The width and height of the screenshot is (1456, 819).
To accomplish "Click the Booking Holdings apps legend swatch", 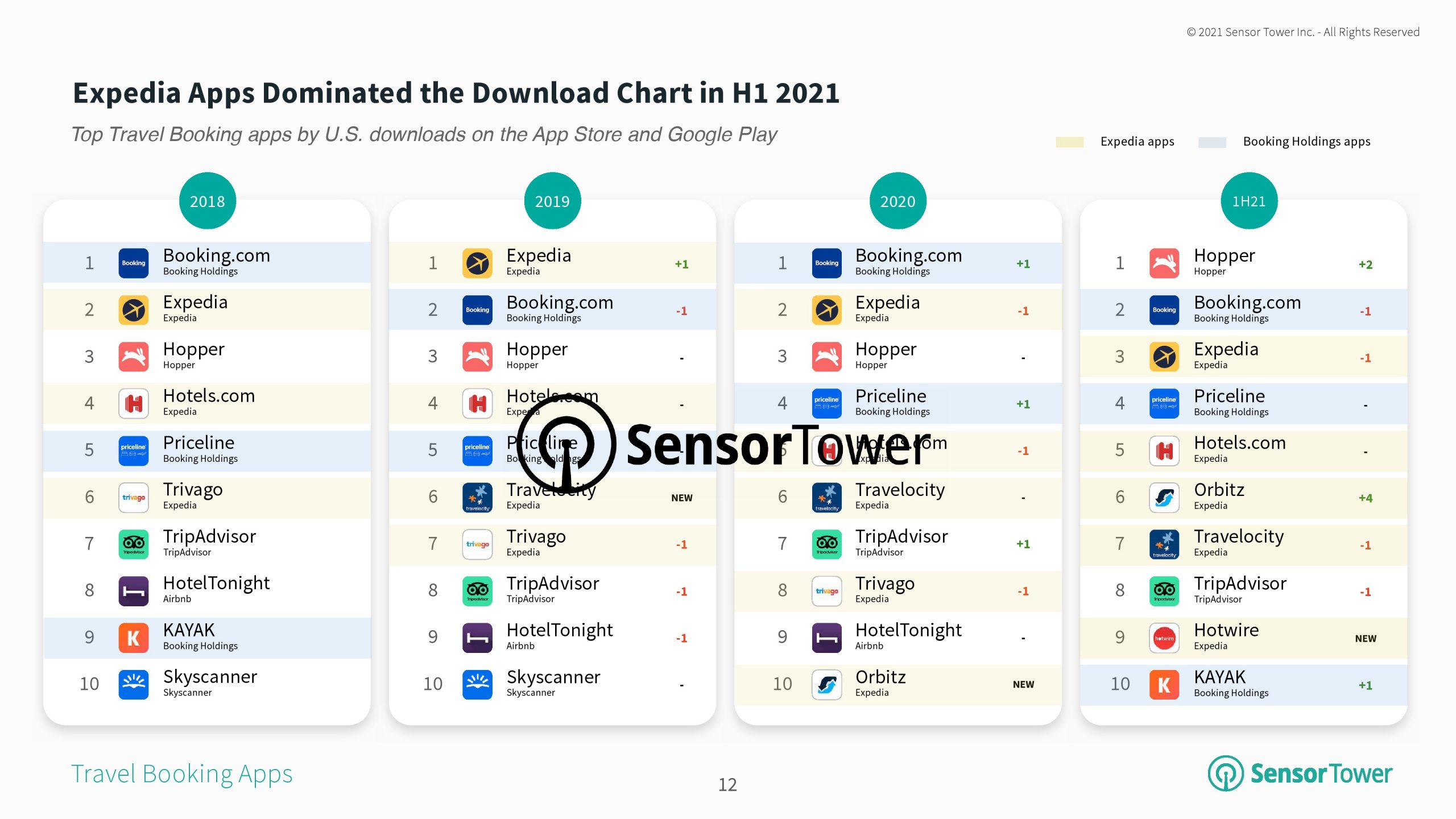I will coord(1212,142).
